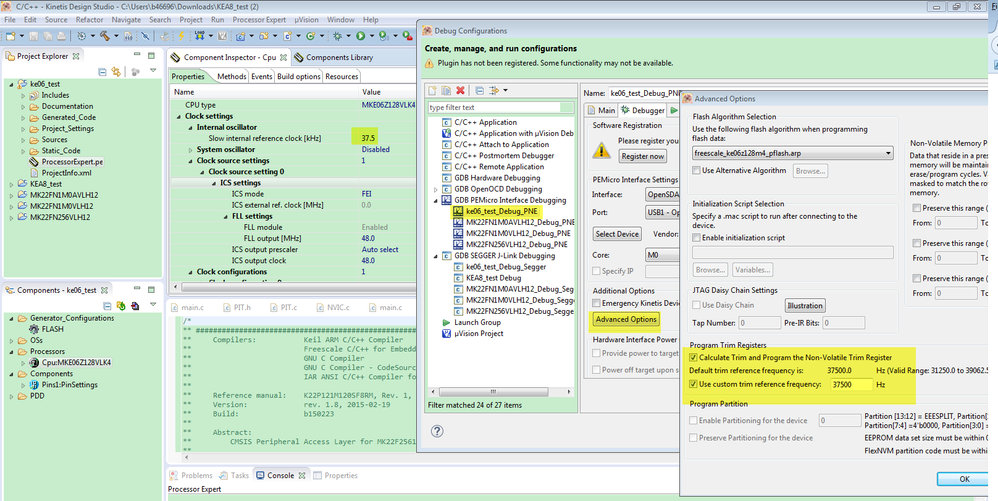Collapse All icon in Debug Configurations toolbar
Image resolution: width=998 pixels, height=501 pixels.
click(480, 90)
